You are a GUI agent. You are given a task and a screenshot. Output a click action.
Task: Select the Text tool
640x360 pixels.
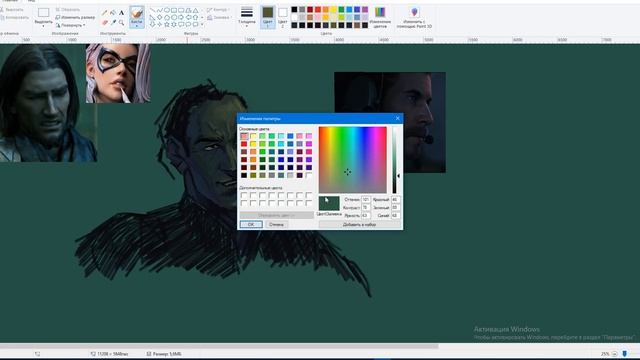tap(121, 13)
